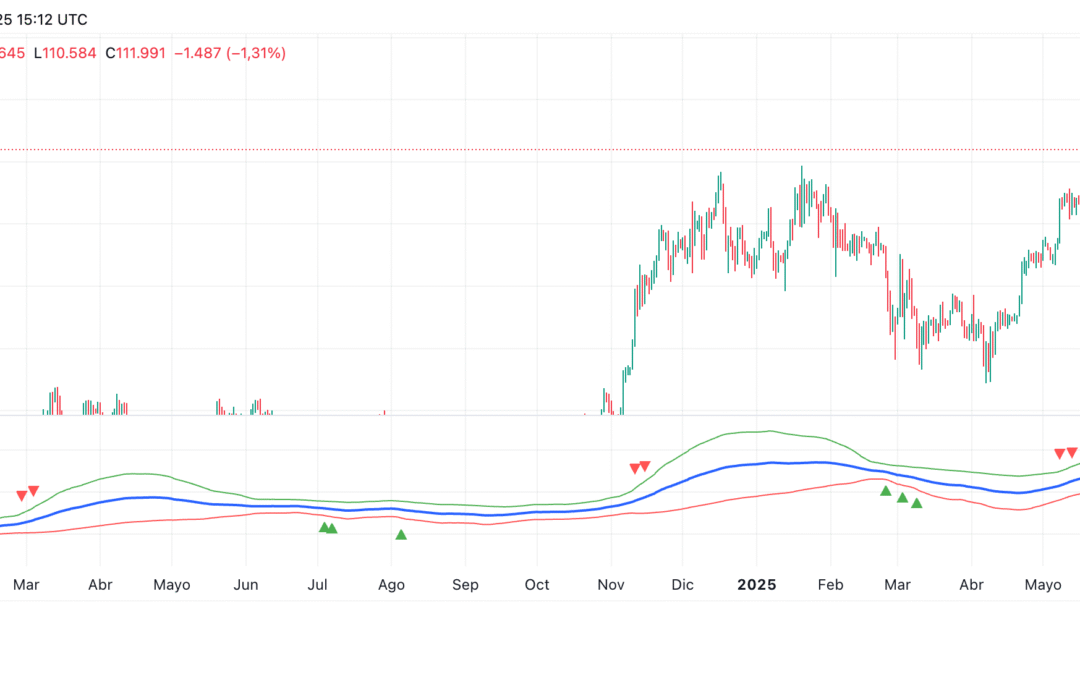Viewport: 1080px width, 675px height.
Task: Select the left red triangle above Nov
Action: point(634,469)
